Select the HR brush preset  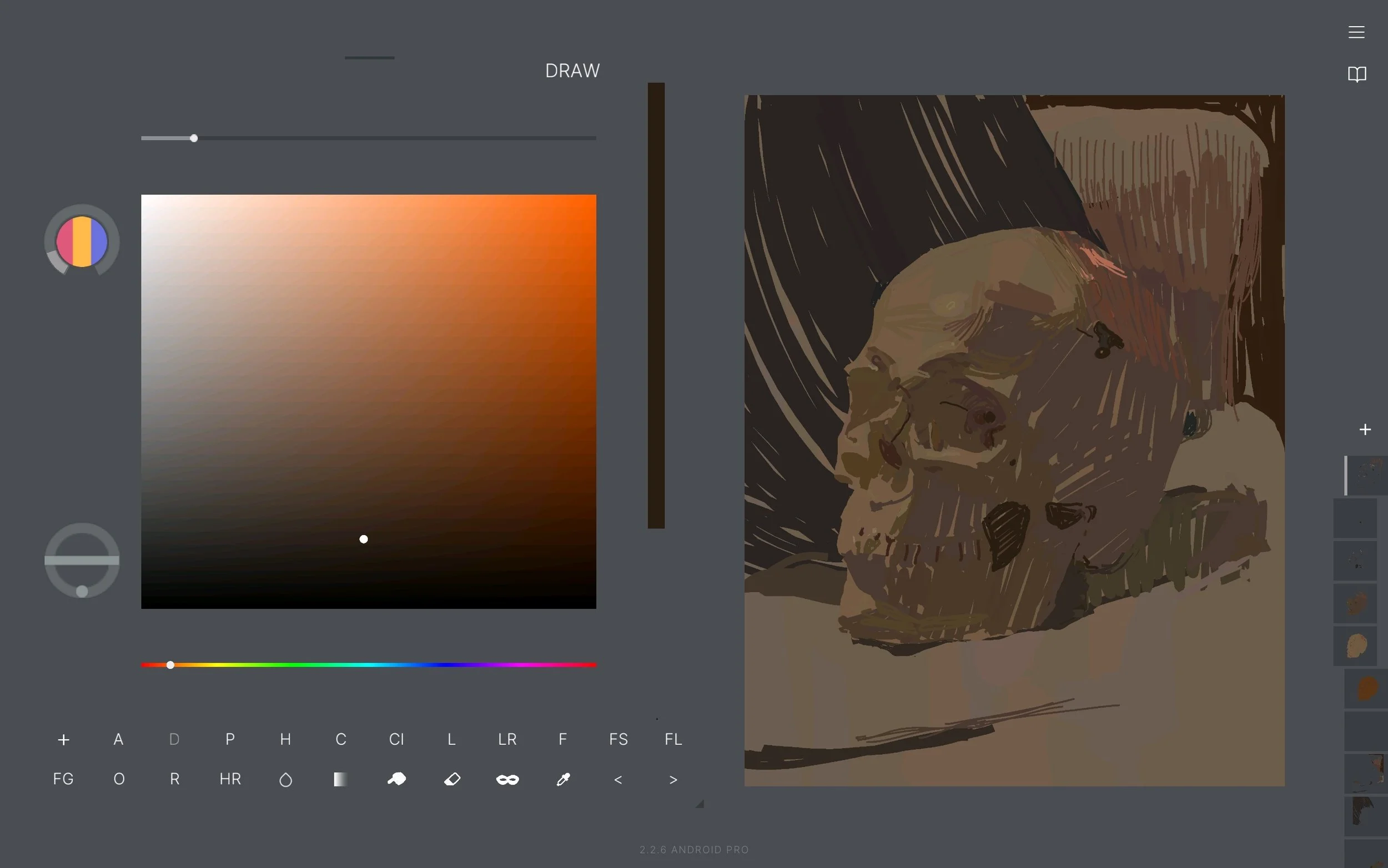click(229, 779)
